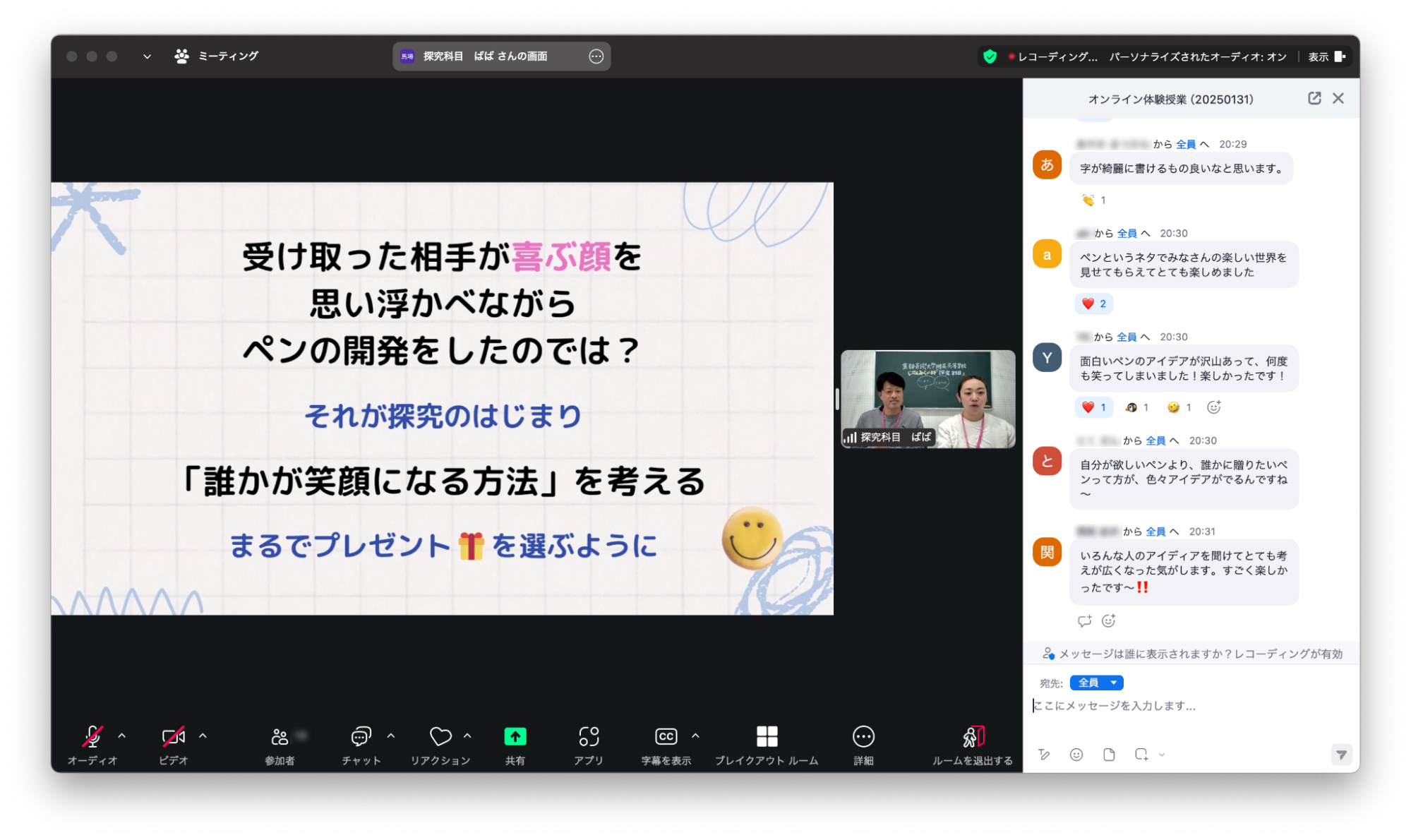
Task: Toggle the clap reaction under 字が綺麗 message
Action: click(x=1093, y=200)
